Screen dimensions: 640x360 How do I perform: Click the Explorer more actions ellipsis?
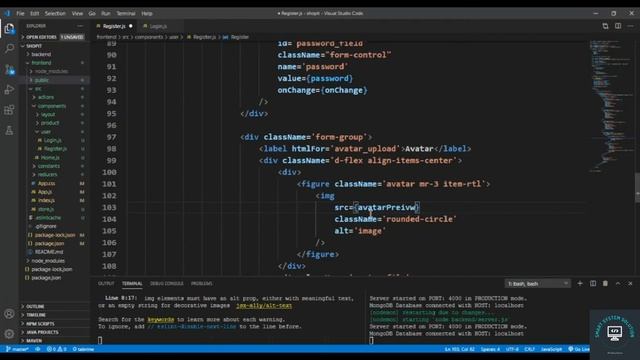80,26
